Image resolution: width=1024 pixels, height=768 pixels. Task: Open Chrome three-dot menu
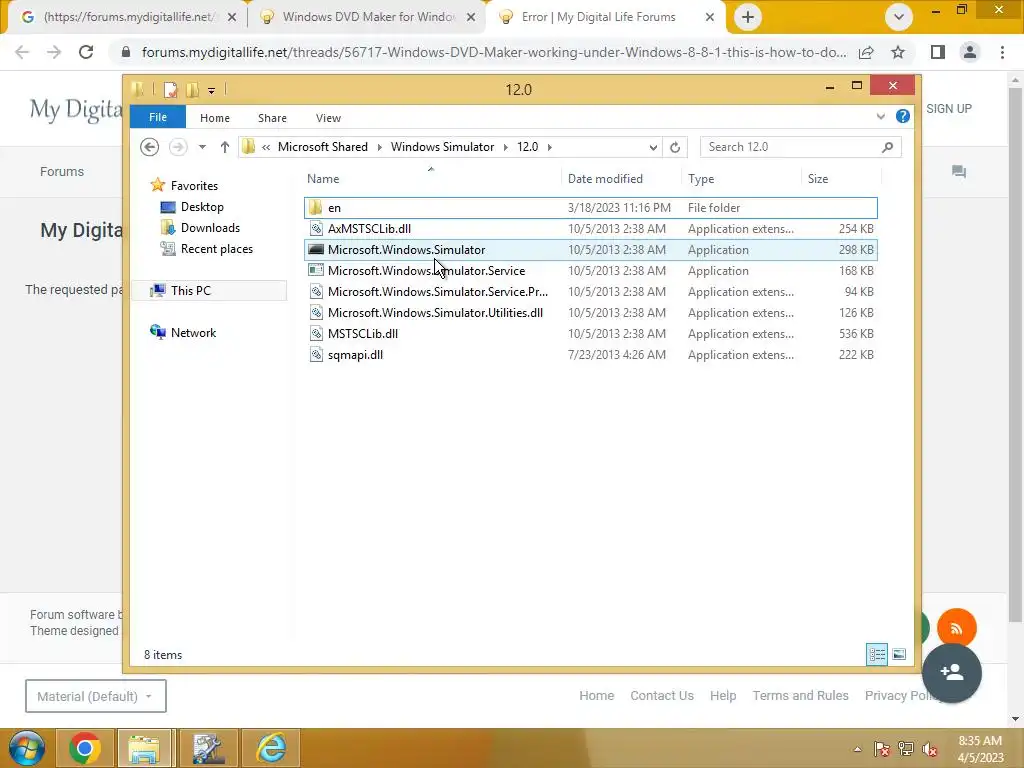coord(1002,52)
